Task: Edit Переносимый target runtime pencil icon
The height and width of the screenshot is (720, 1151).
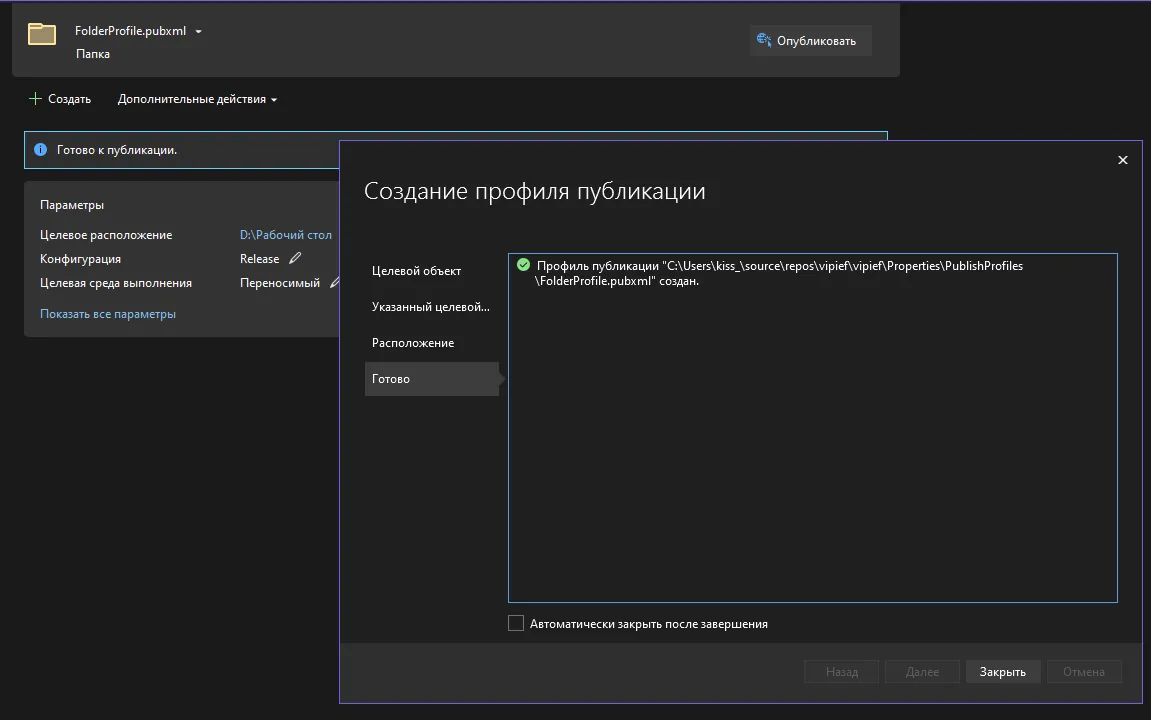Action: coord(334,283)
